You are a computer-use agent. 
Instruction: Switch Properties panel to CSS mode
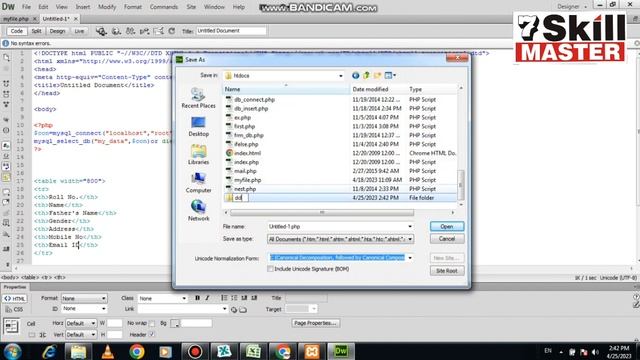pos(15,309)
